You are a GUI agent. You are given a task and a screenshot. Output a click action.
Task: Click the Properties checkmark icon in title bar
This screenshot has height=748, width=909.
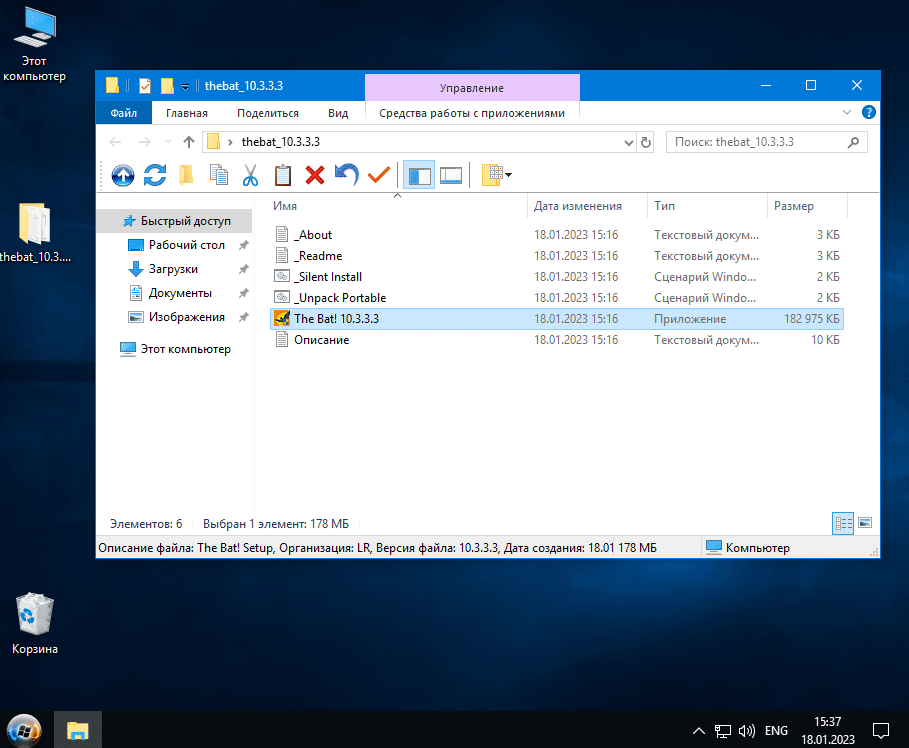click(145, 86)
